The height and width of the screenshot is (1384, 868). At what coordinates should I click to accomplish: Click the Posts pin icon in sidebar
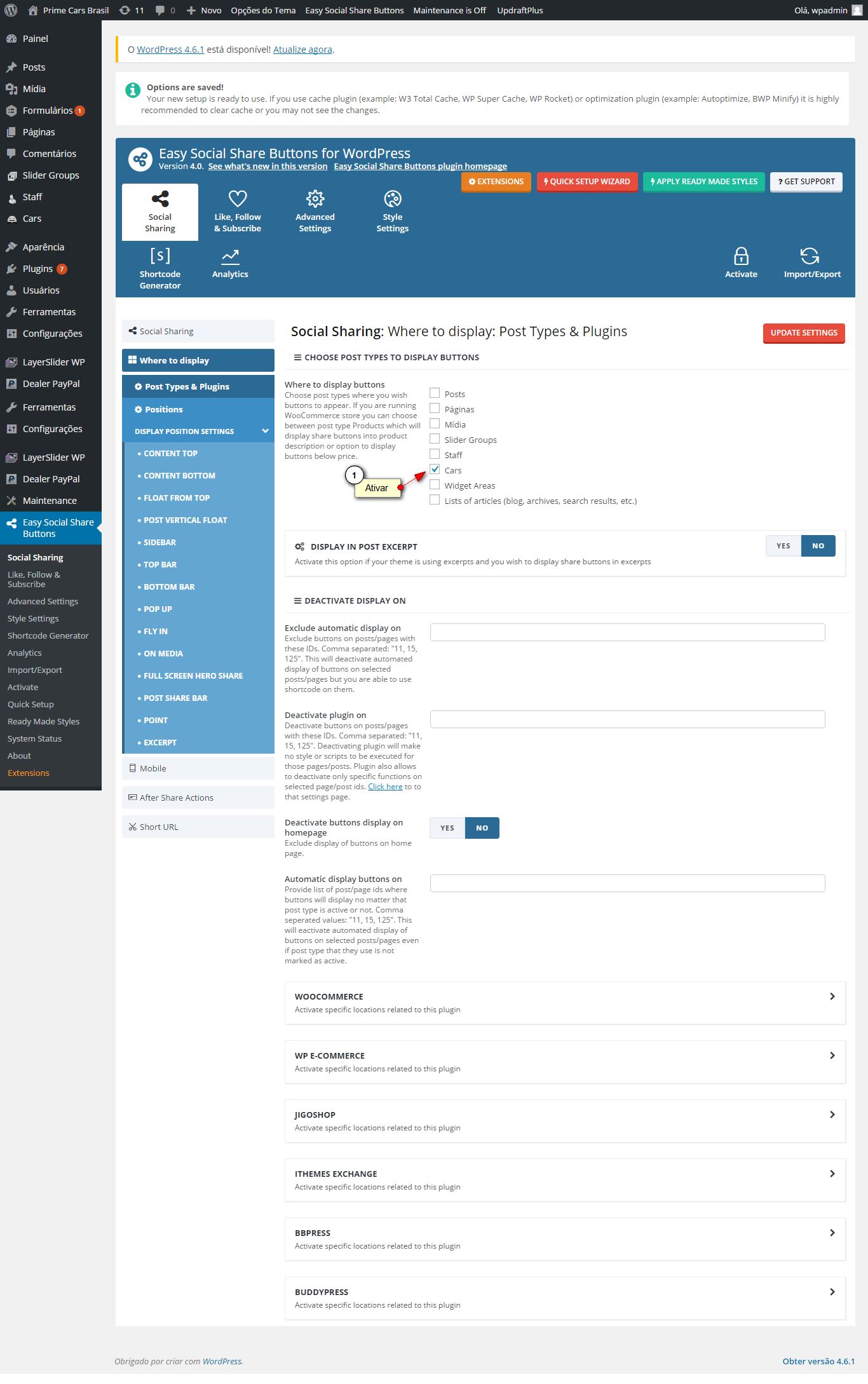pyautogui.click(x=11, y=67)
